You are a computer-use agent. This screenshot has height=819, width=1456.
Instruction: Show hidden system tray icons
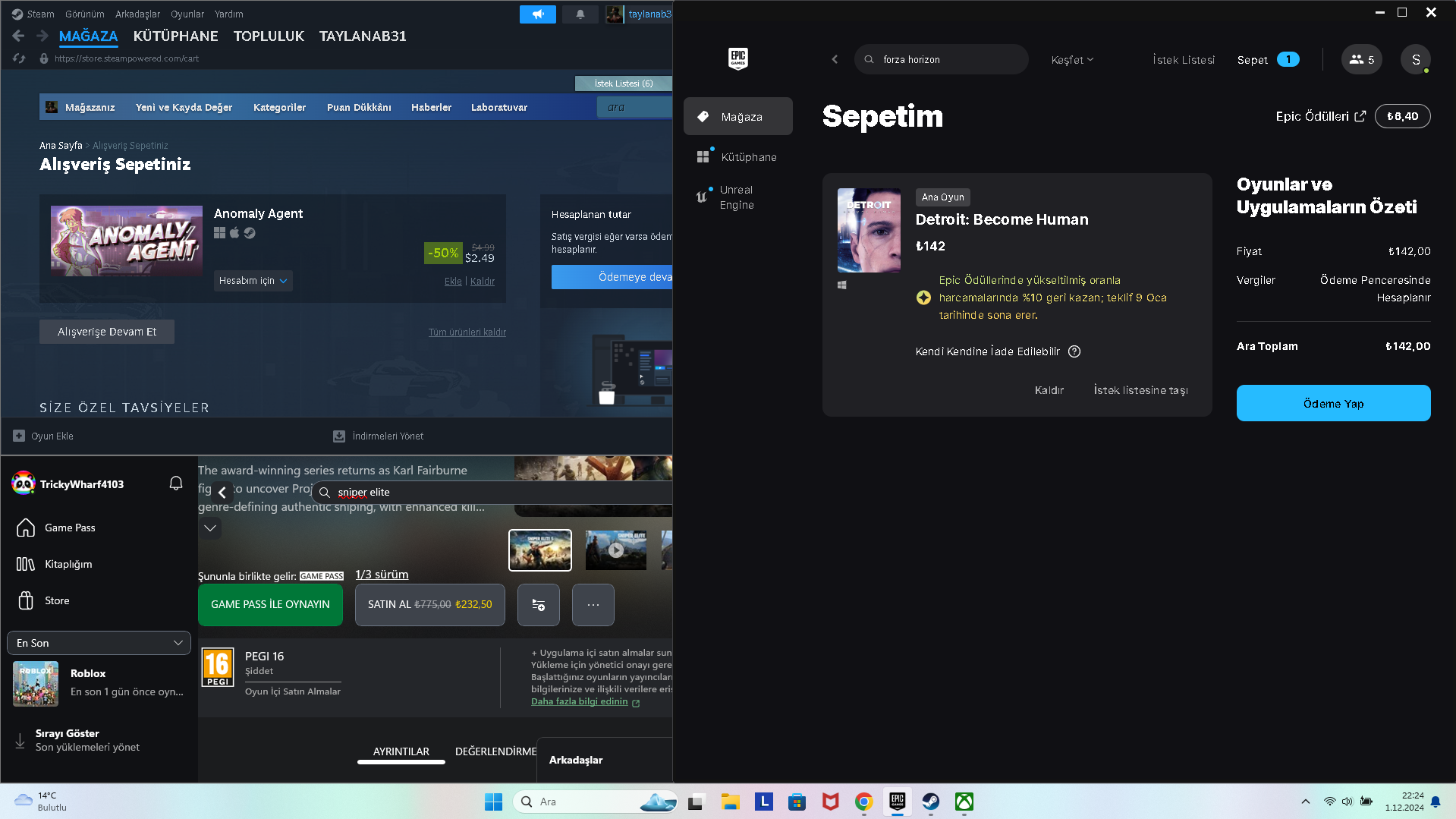(1305, 802)
